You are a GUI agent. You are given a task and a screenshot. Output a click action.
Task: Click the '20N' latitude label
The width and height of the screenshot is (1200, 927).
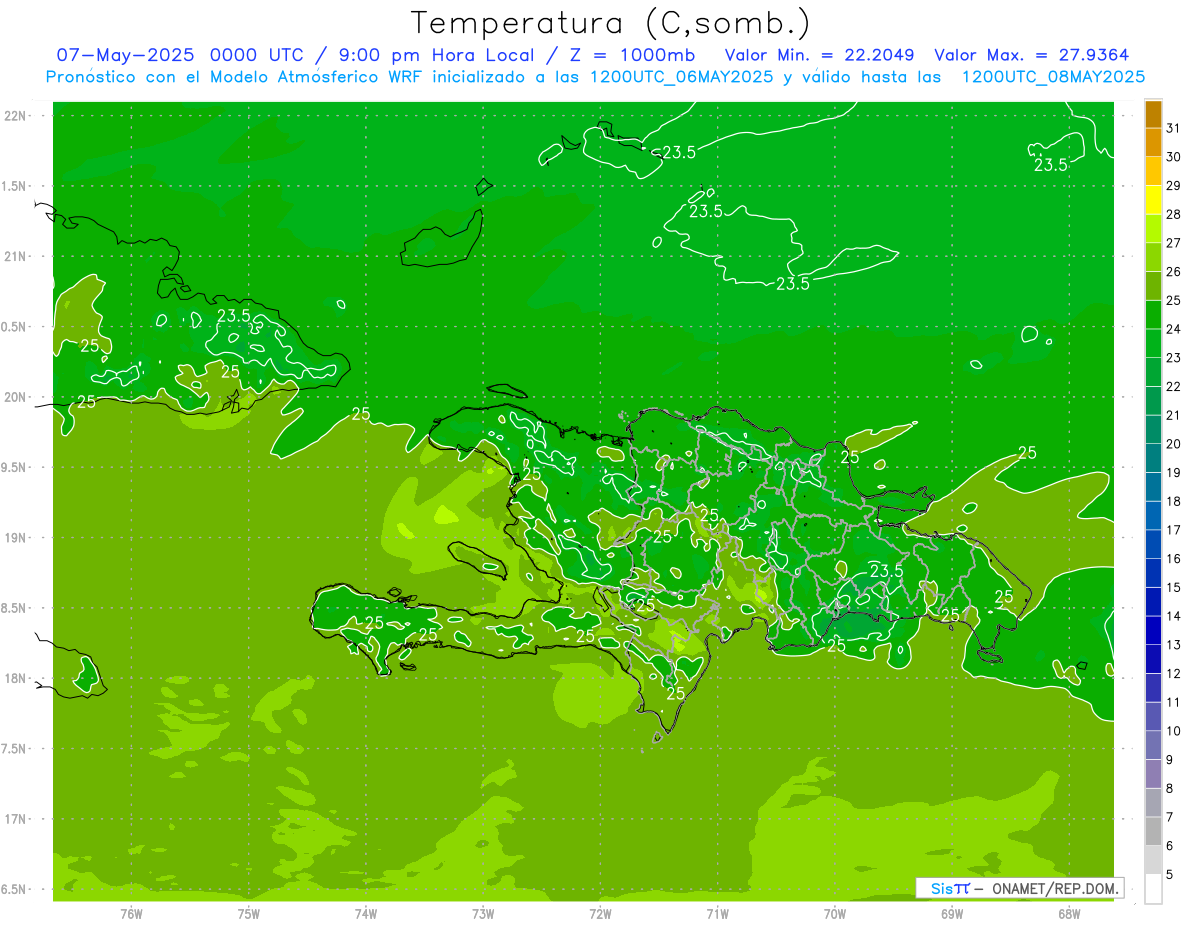[17, 397]
